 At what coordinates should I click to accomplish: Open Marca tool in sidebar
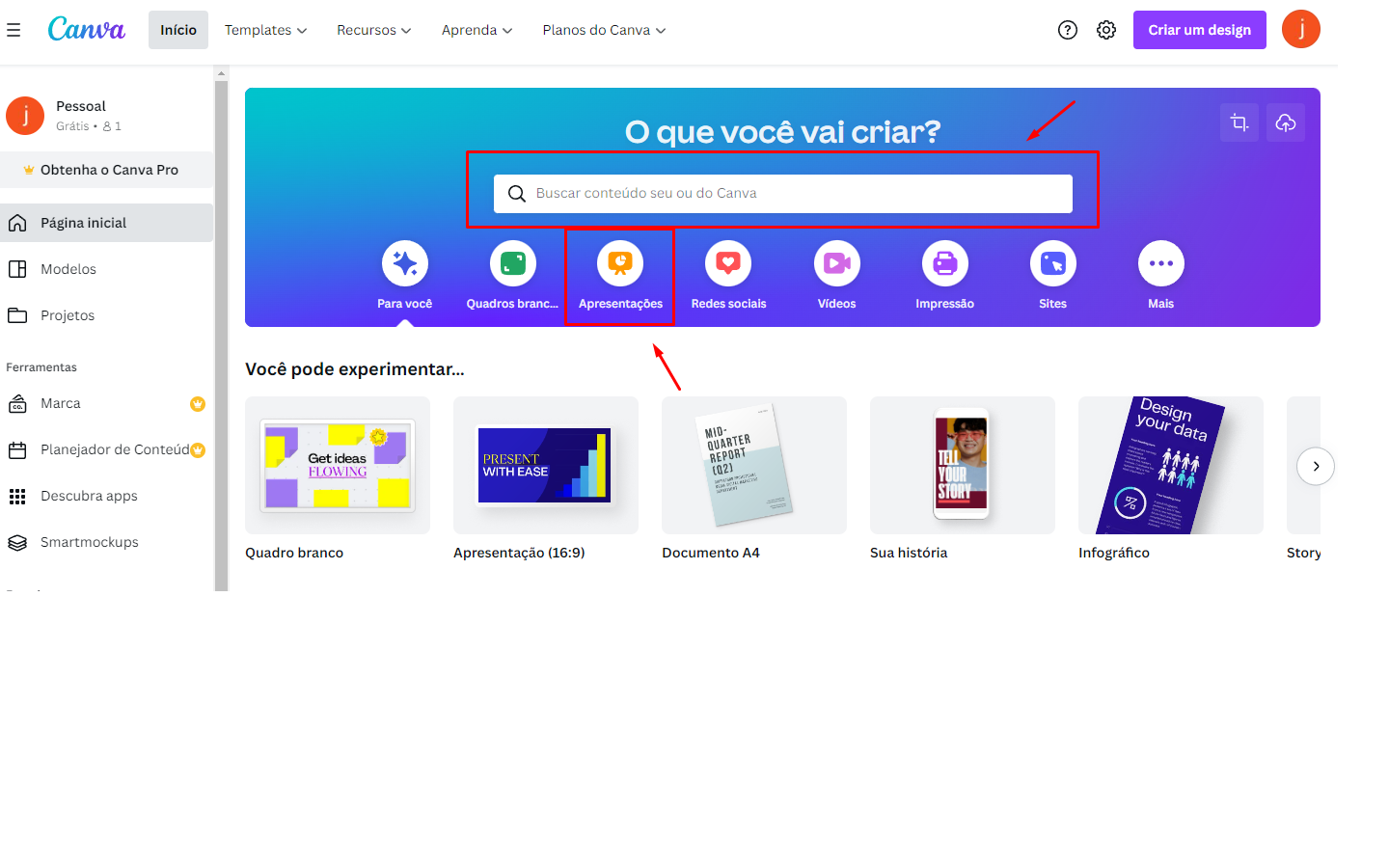point(106,404)
